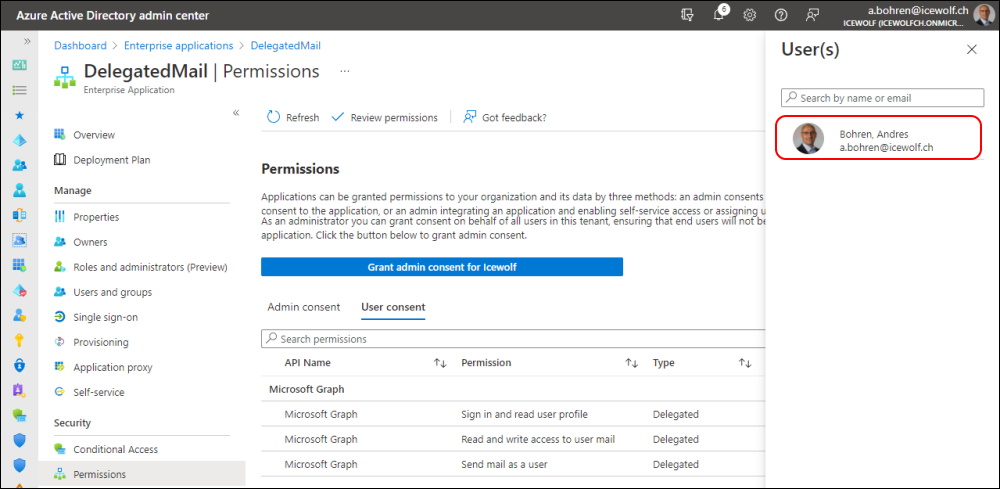Open the notifications bell icon
This screenshot has width=1000, height=489.
pyautogui.click(x=719, y=15)
